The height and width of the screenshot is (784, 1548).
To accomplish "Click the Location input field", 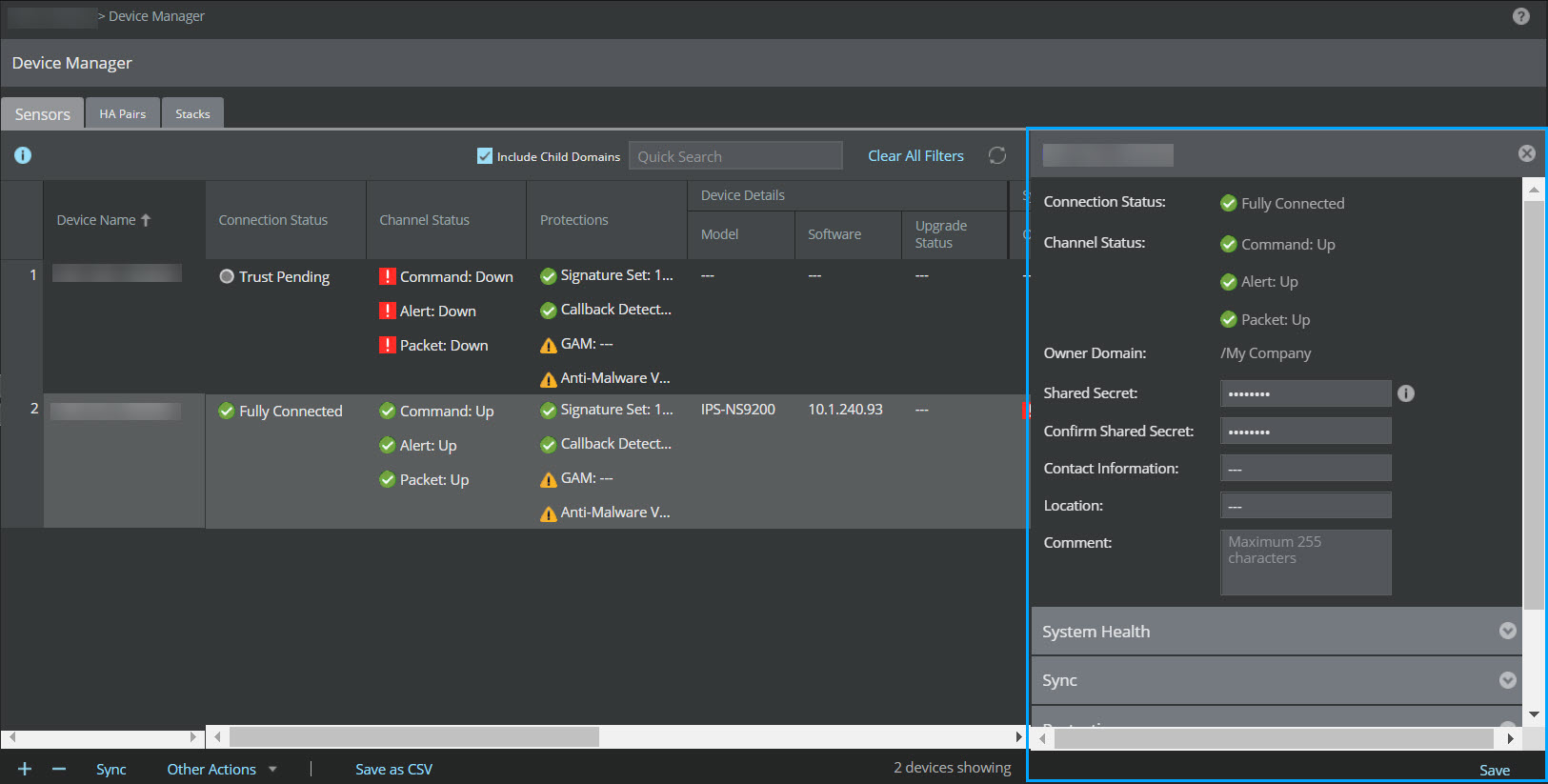I will tap(1305, 505).
